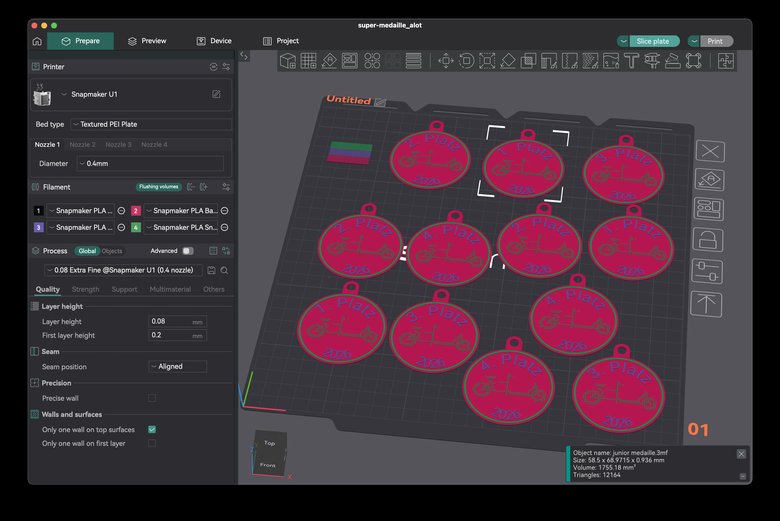Image resolution: width=780 pixels, height=521 pixels.
Task: Click the plate auto-orient icon on right
Action: pos(710,180)
